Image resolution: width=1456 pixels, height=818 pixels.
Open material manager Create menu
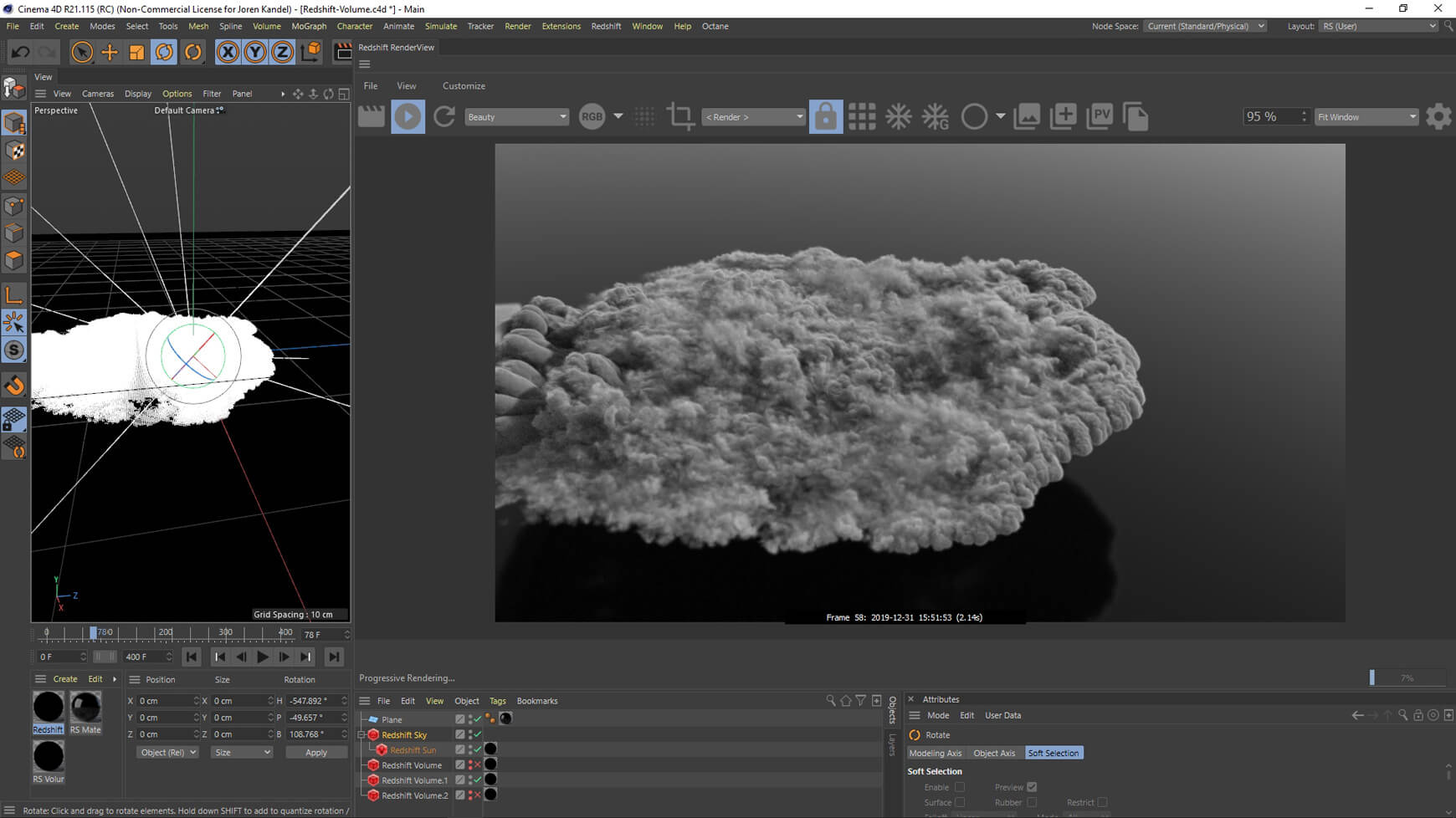click(x=65, y=679)
